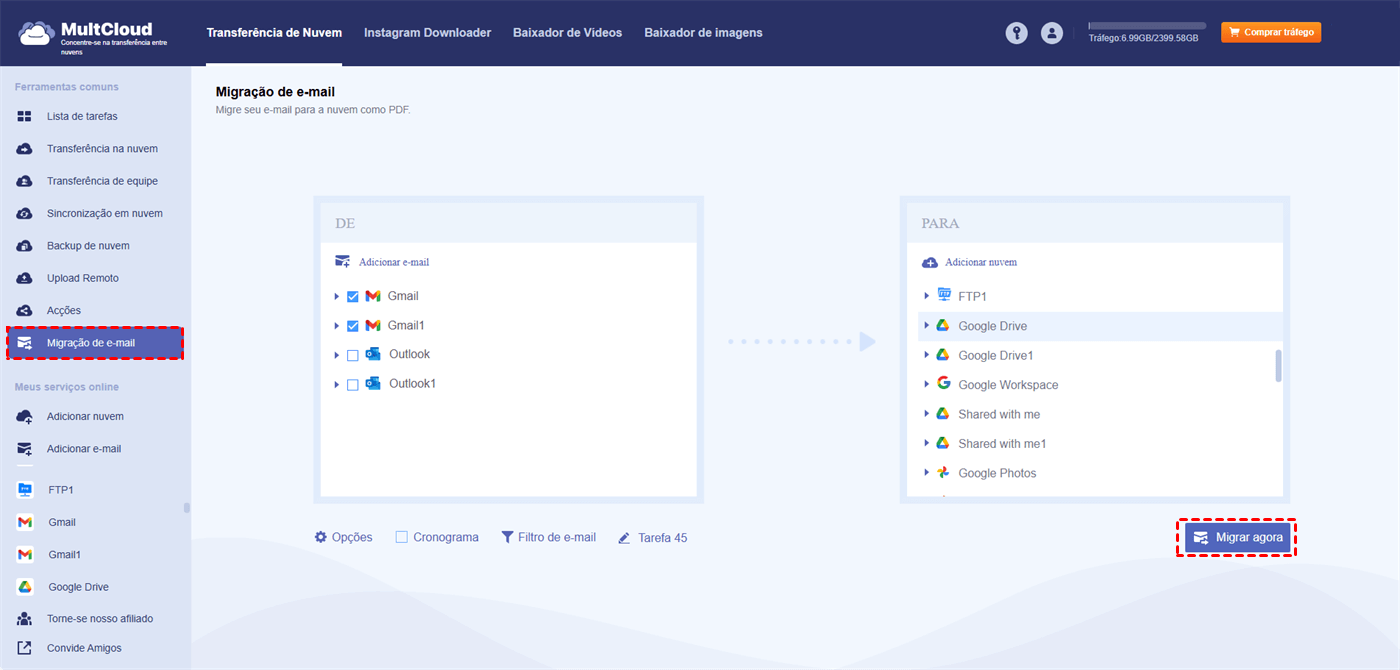Viewport: 1400px width, 670px height.
Task: Open the user account avatar icon
Action: tap(1051, 33)
